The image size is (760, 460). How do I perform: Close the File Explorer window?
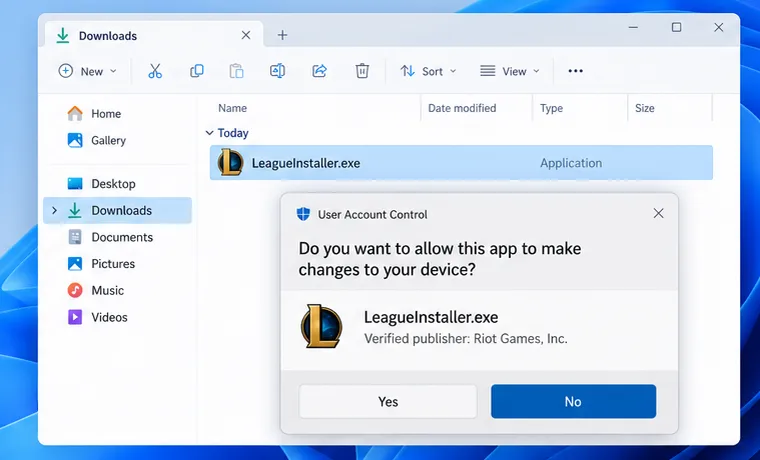(x=718, y=27)
